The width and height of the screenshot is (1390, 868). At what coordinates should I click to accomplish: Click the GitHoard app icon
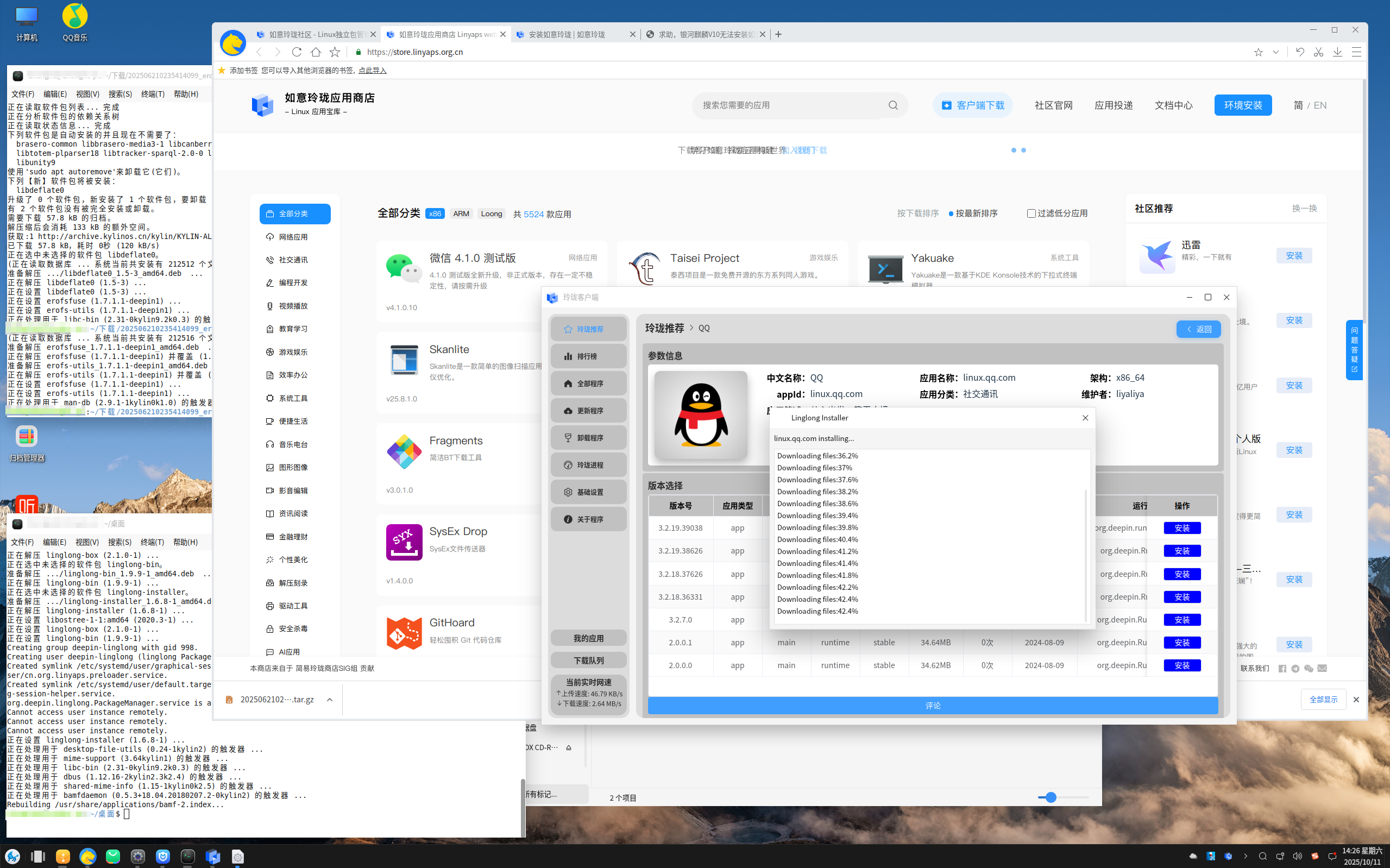point(404,633)
